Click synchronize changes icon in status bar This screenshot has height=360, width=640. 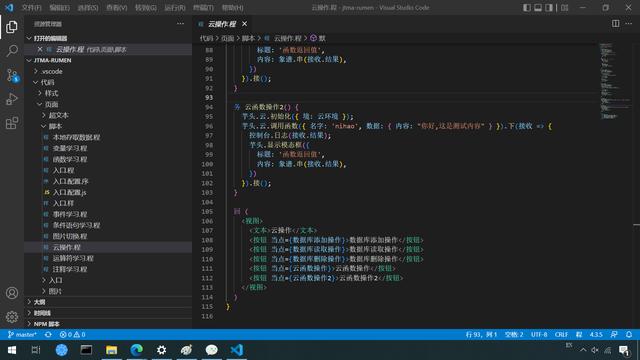pyautogui.click(x=48, y=335)
